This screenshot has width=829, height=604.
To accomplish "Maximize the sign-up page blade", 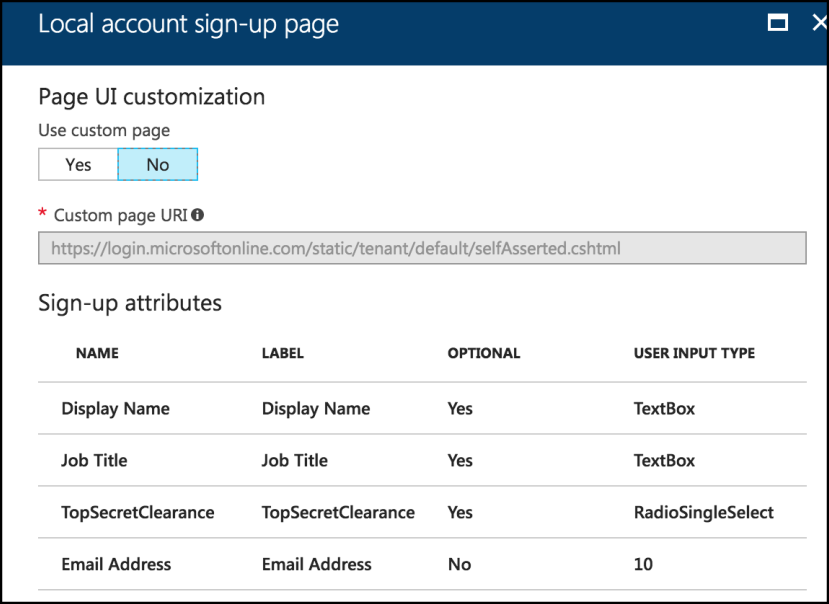I will pos(777,22).
